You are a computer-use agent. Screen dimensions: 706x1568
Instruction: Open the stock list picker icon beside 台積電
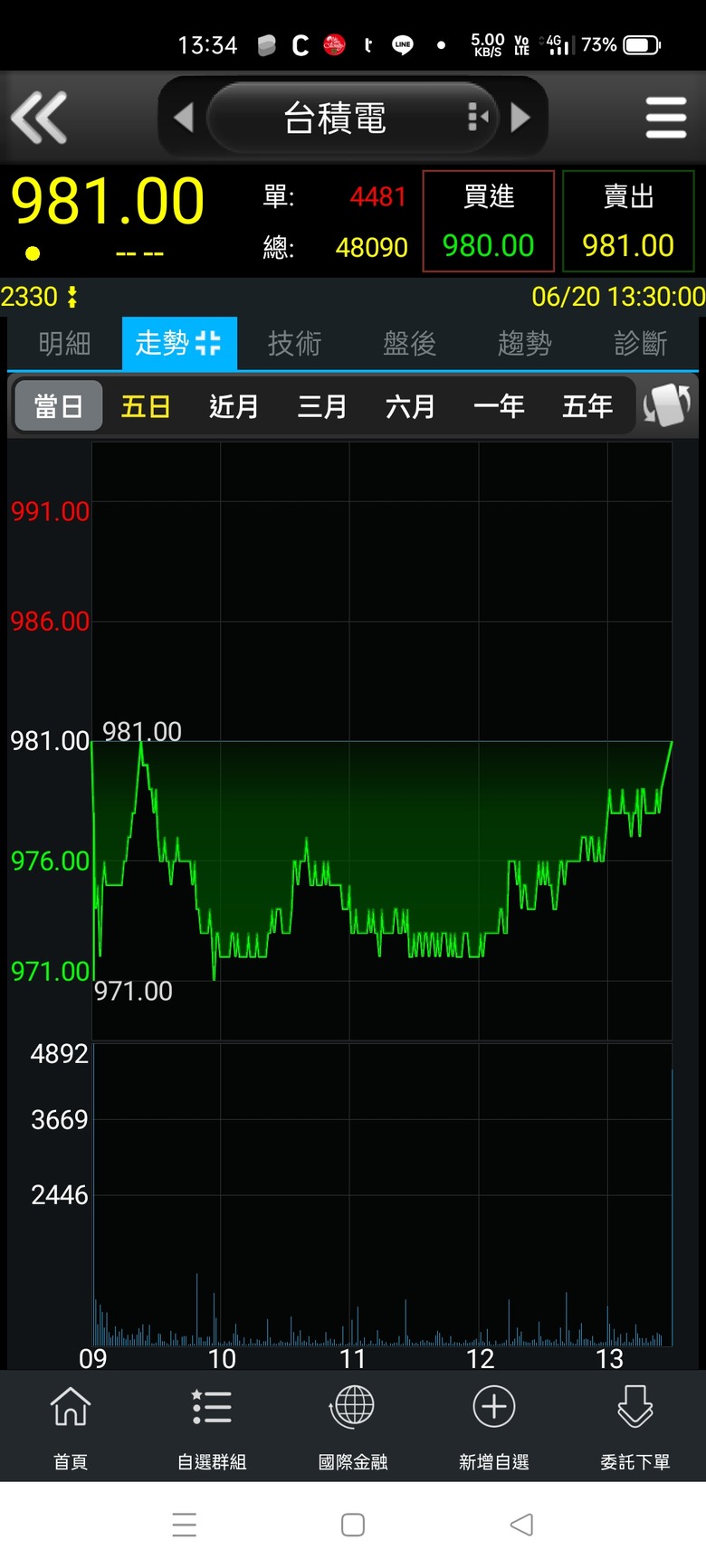[477, 117]
